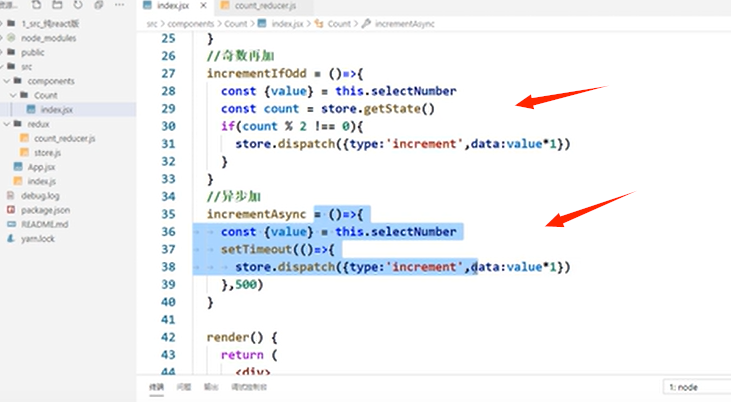Click the New File icon in explorer header
The image size is (731, 402).
pos(36,5)
